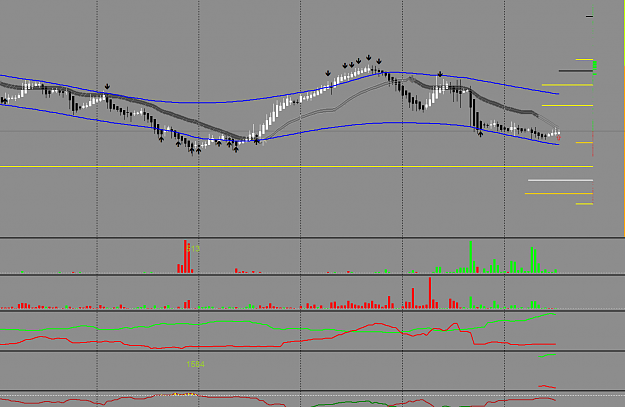The height and width of the screenshot is (407, 625).
Task: Click the small black dash at top right
Action: [590, 16]
